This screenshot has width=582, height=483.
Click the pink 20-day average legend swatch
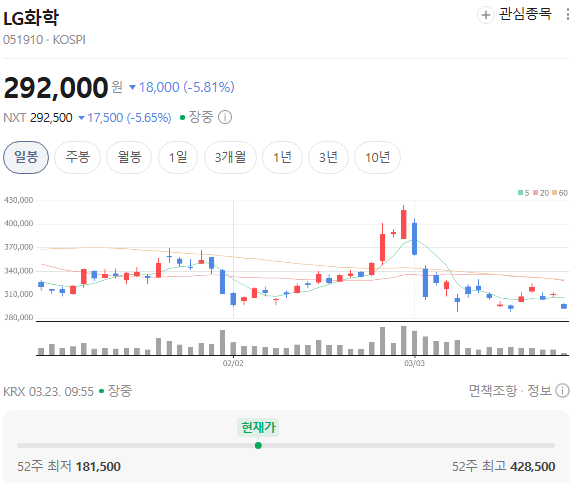(x=536, y=193)
